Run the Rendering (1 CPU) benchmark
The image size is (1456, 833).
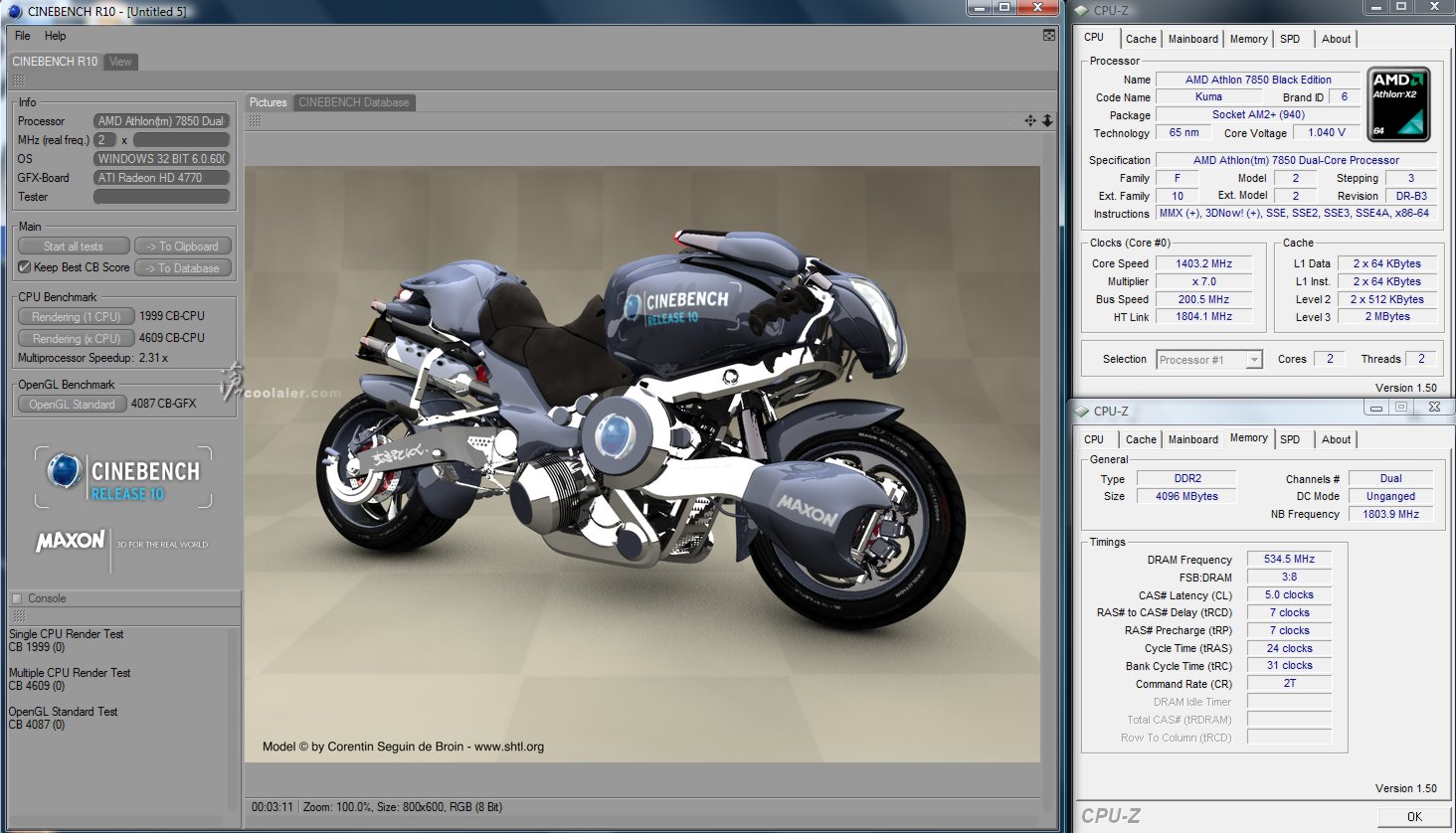[x=76, y=317]
